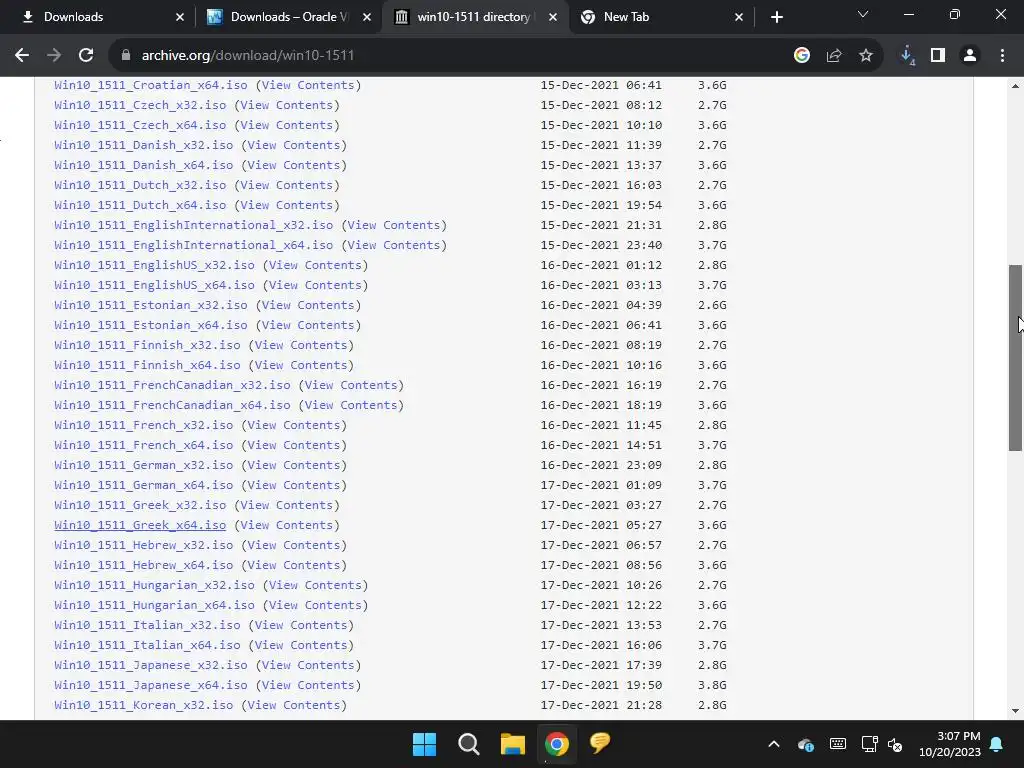
Task: Select size value 3.8G for Japanese x64
Action: (x=712, y=685)
